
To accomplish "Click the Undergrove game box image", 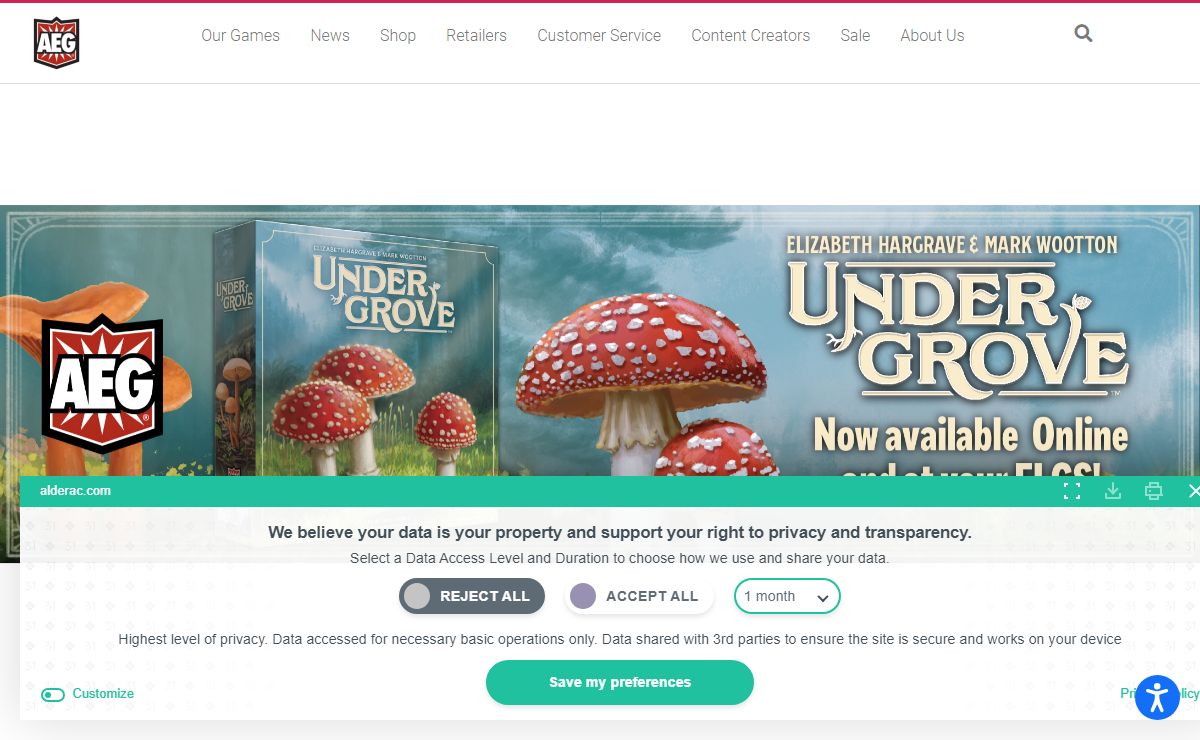I will click(355, 348).
